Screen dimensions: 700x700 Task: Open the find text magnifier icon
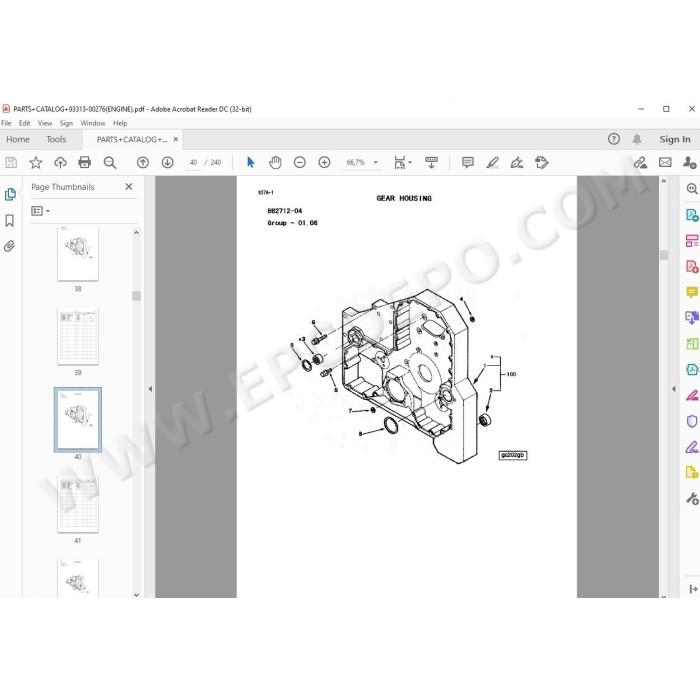[x=110, y=162]
